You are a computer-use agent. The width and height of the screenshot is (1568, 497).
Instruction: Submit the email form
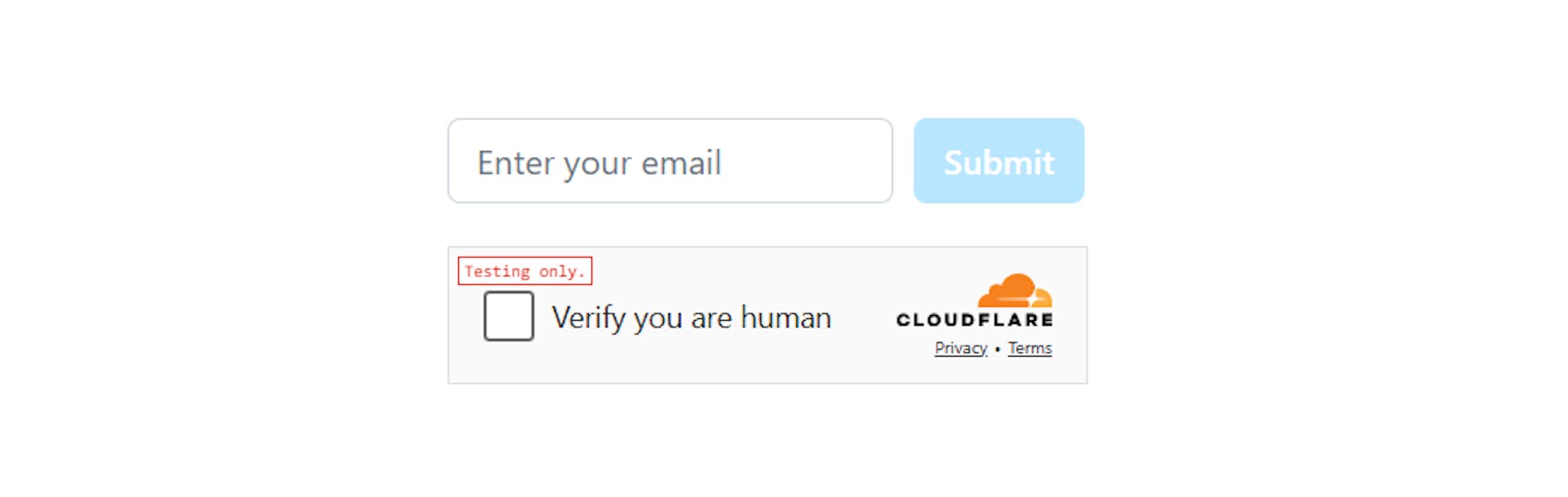point(998,161)
